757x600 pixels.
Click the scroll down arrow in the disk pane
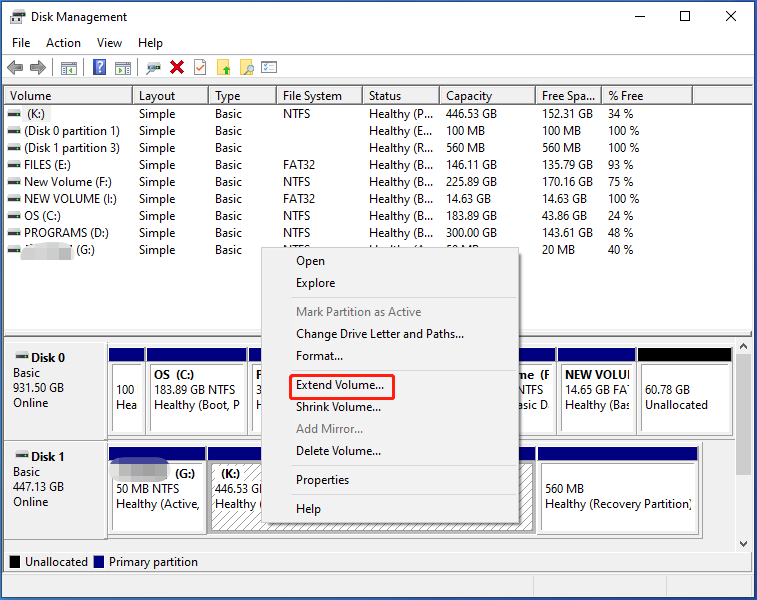click(x=743, y=544)
